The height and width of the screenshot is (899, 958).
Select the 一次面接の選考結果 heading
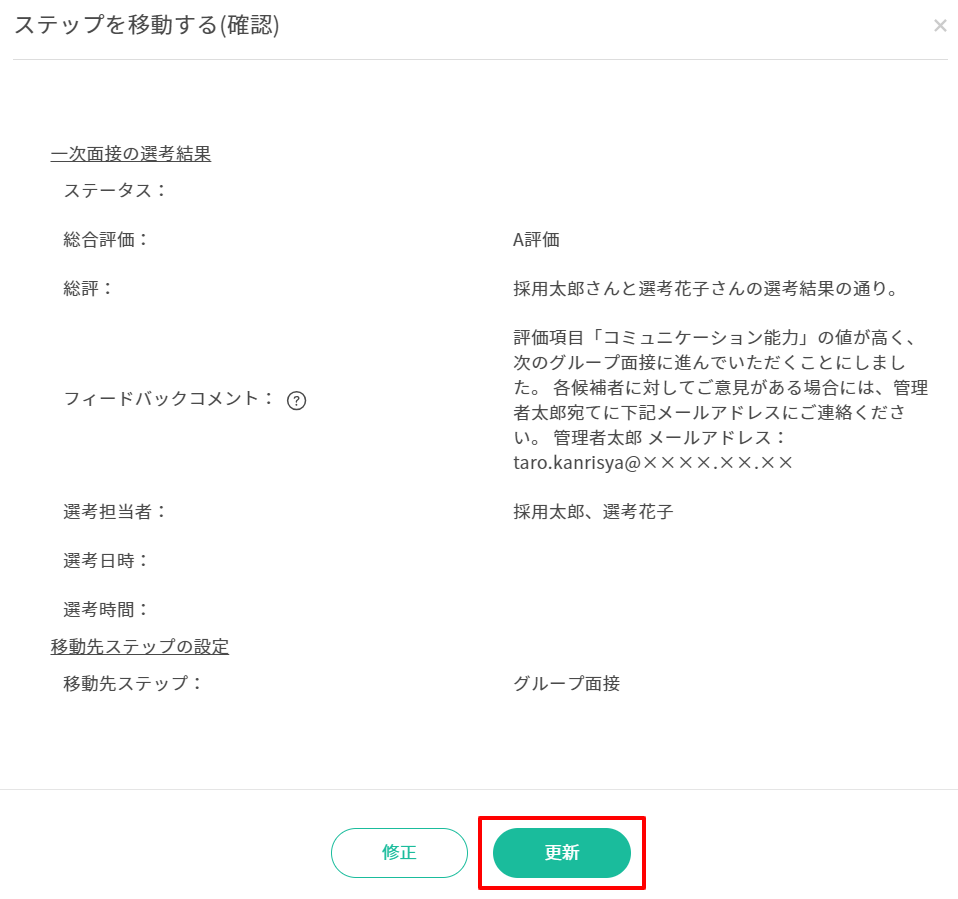(x=130, y=154)
